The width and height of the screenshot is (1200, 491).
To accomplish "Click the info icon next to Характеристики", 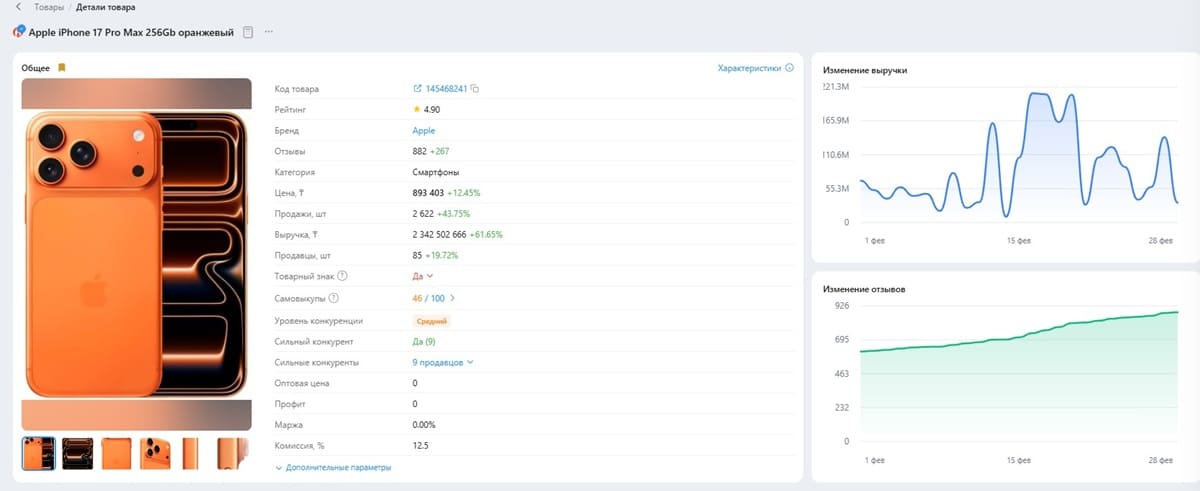I will (790, 68).
